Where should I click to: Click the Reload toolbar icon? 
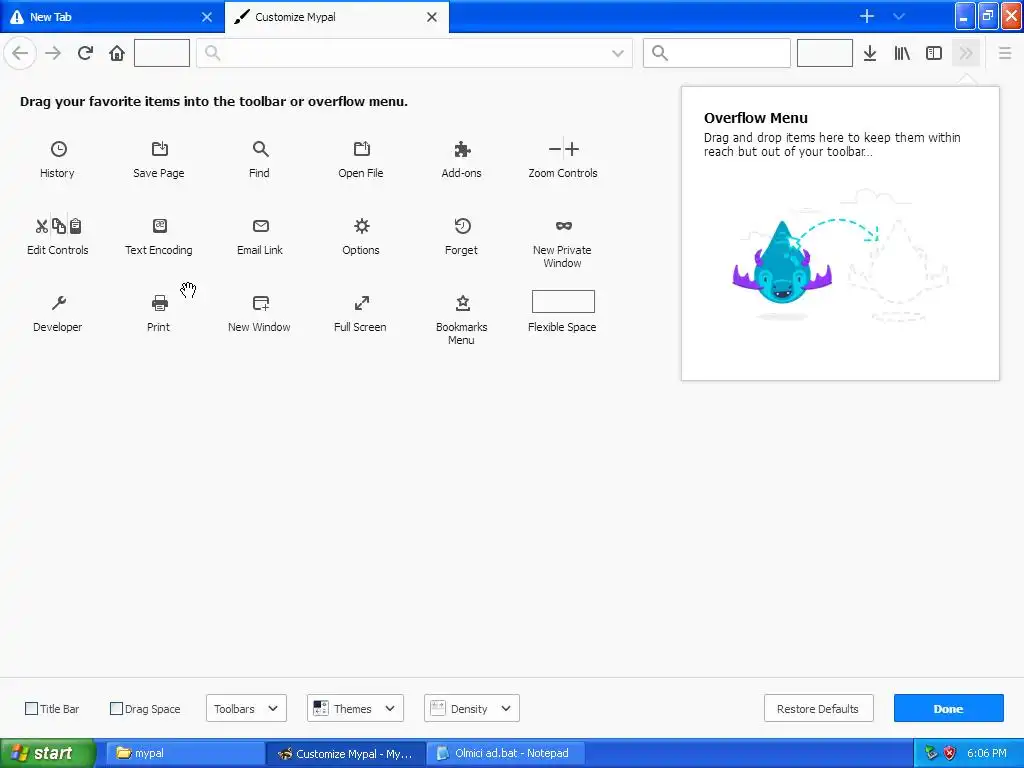(85, 53)
